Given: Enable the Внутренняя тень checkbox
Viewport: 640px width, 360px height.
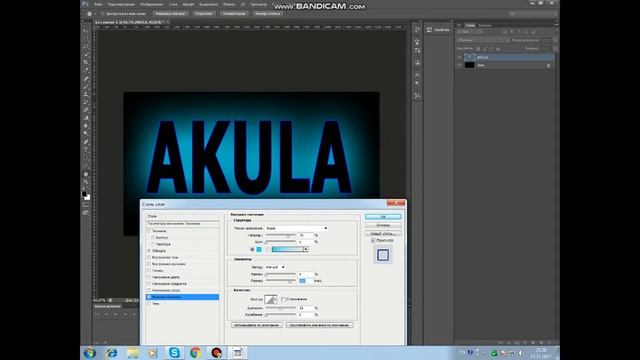Looking at the screenshot, I should [x=149, y=257].
